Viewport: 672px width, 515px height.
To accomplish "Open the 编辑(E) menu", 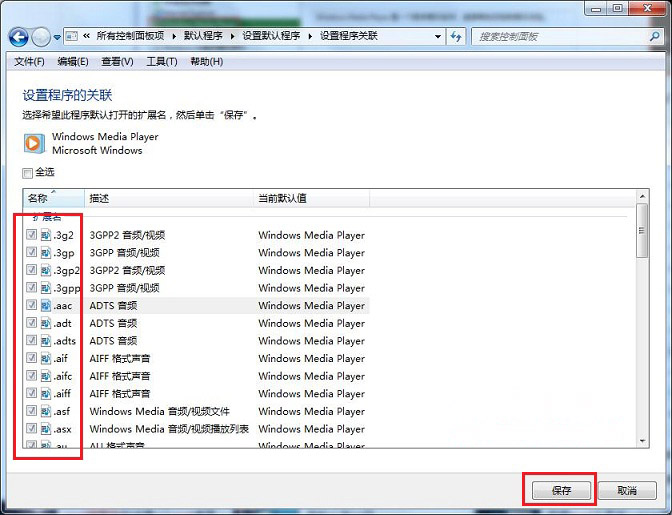I will pyautogui.click(x=73, y=62).
